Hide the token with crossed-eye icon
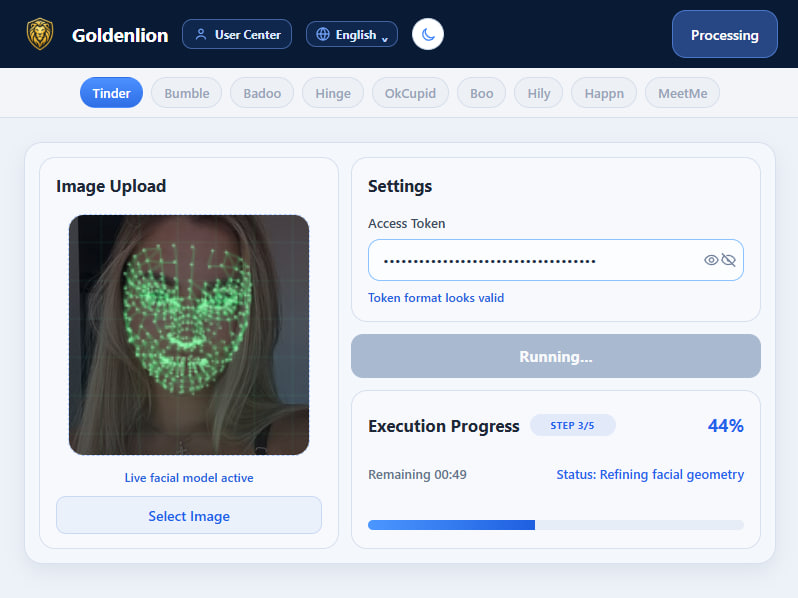Image resolution: width=798 pixels, height=598 pixels. tap(729, 260)
